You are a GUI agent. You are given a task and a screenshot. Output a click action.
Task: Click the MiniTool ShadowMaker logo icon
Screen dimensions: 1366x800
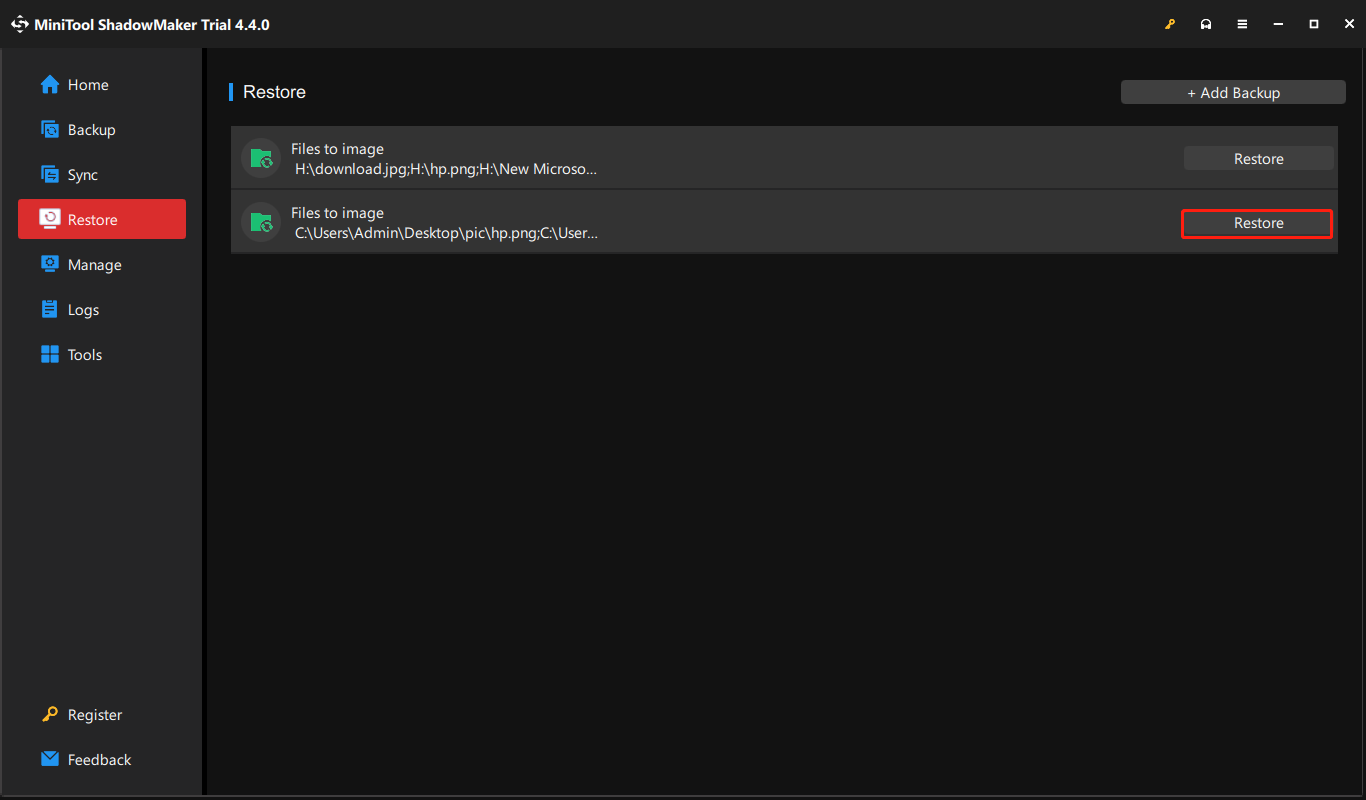(x=20, y=24)
